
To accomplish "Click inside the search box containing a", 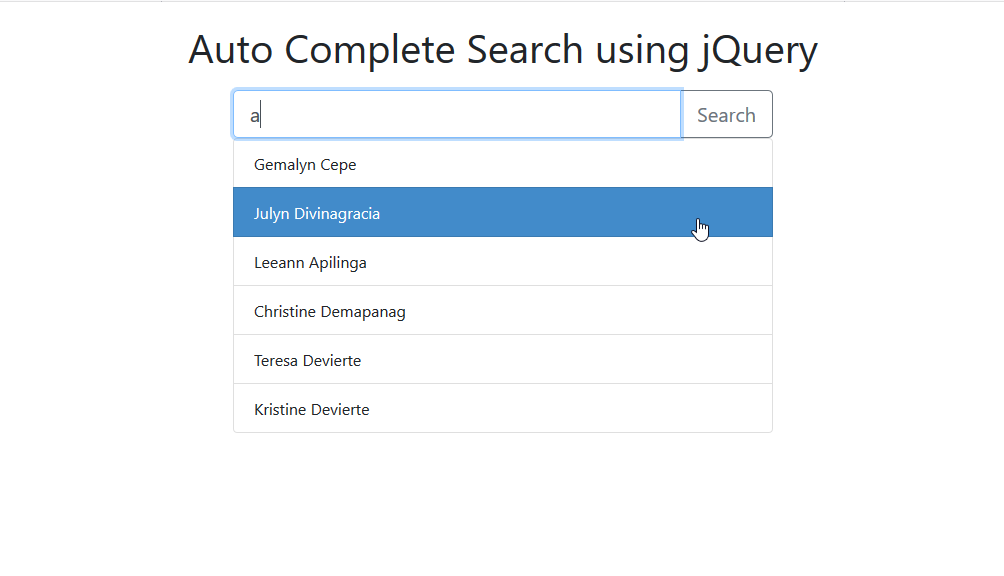I will (x=457, y=115).
